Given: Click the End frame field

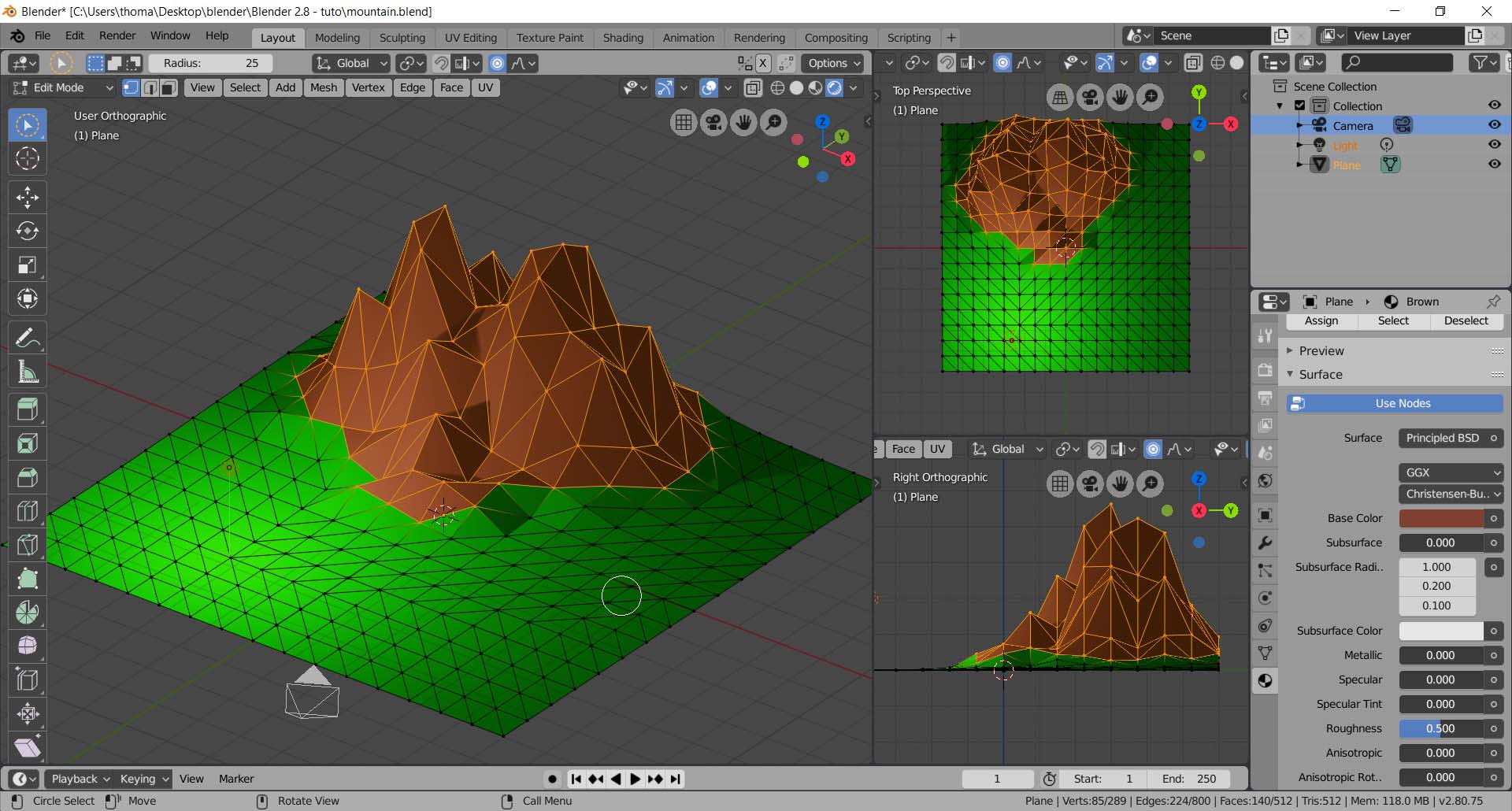Looking at the screenshot, I should pyautogui.click(x=1189, y=780).
